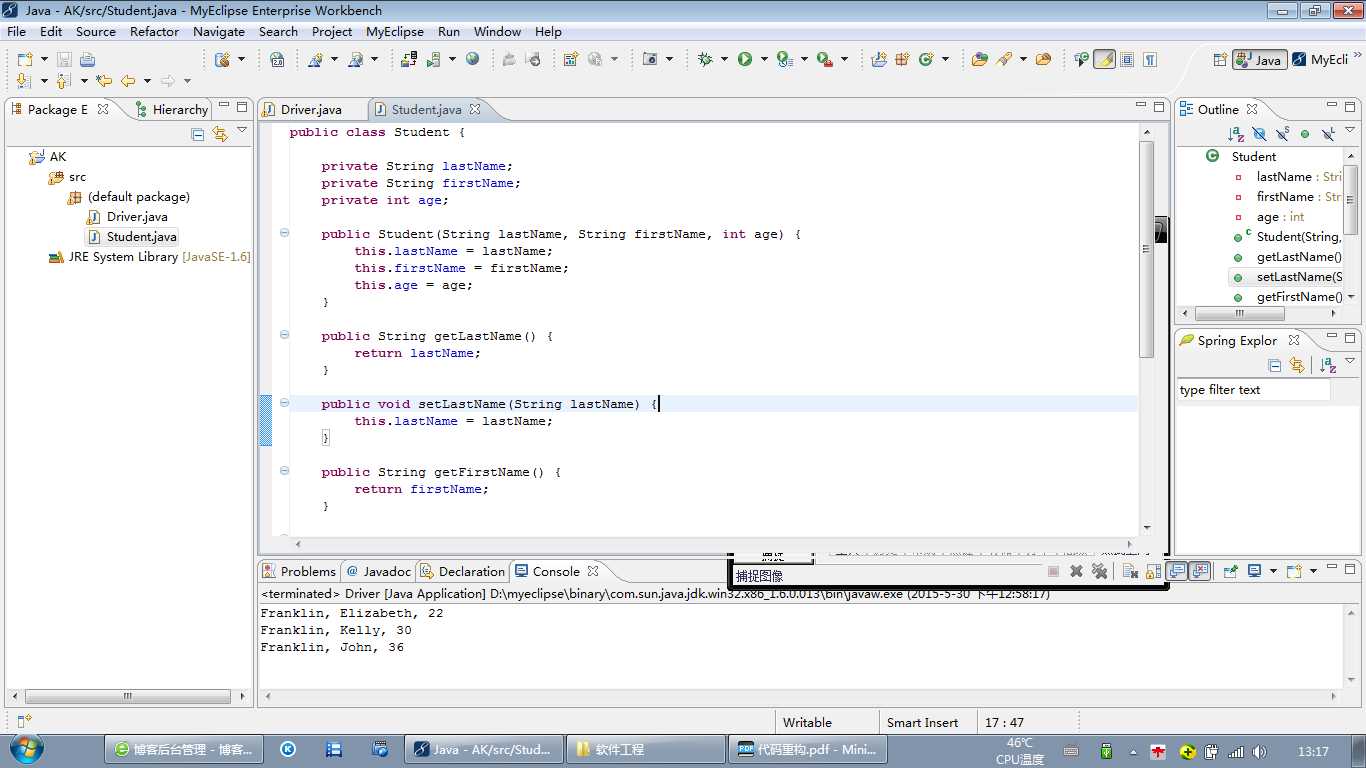Click the Print icon in toolbar
The image size is (1366, 768).
coord(88,59)
